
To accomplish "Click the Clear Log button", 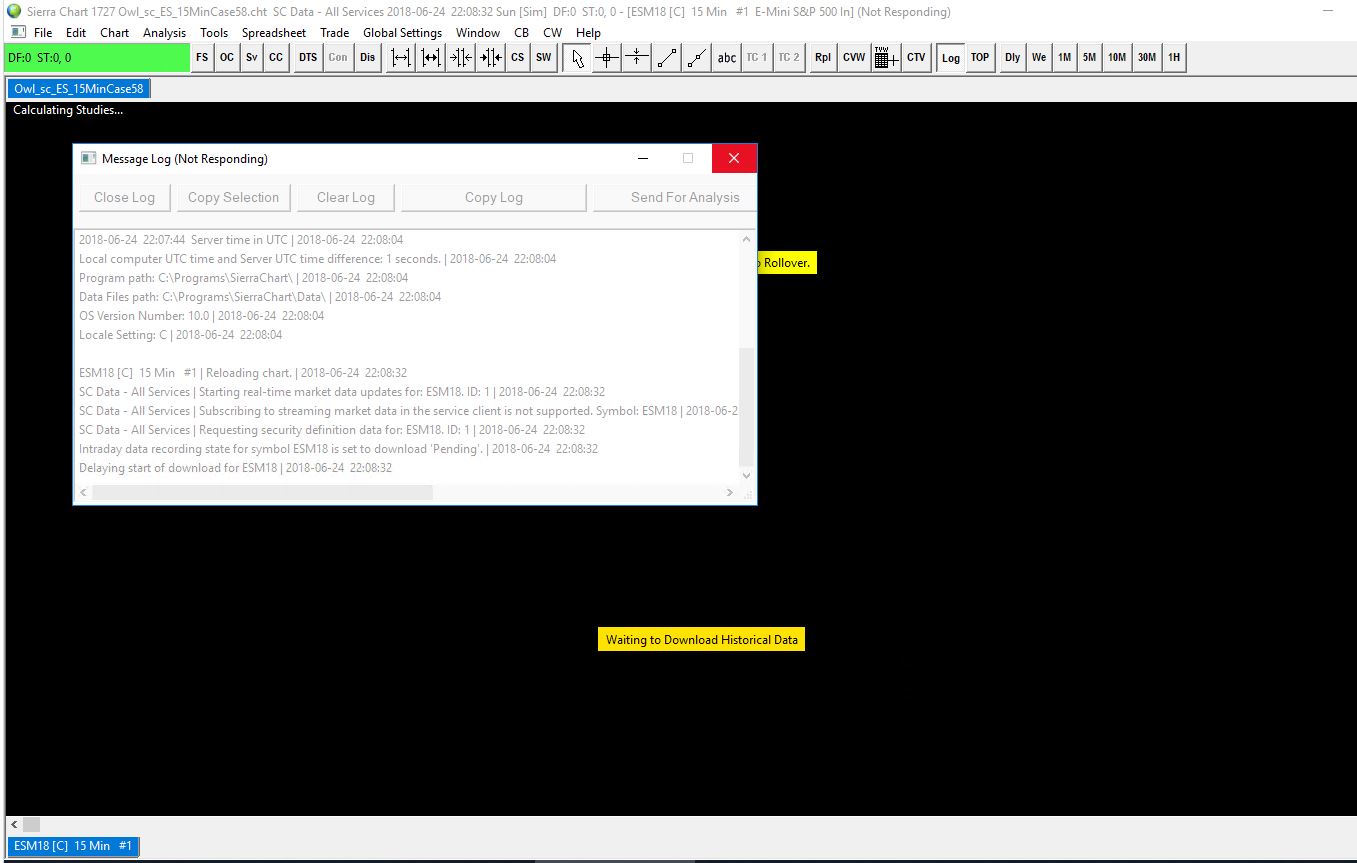I will 346,197.
